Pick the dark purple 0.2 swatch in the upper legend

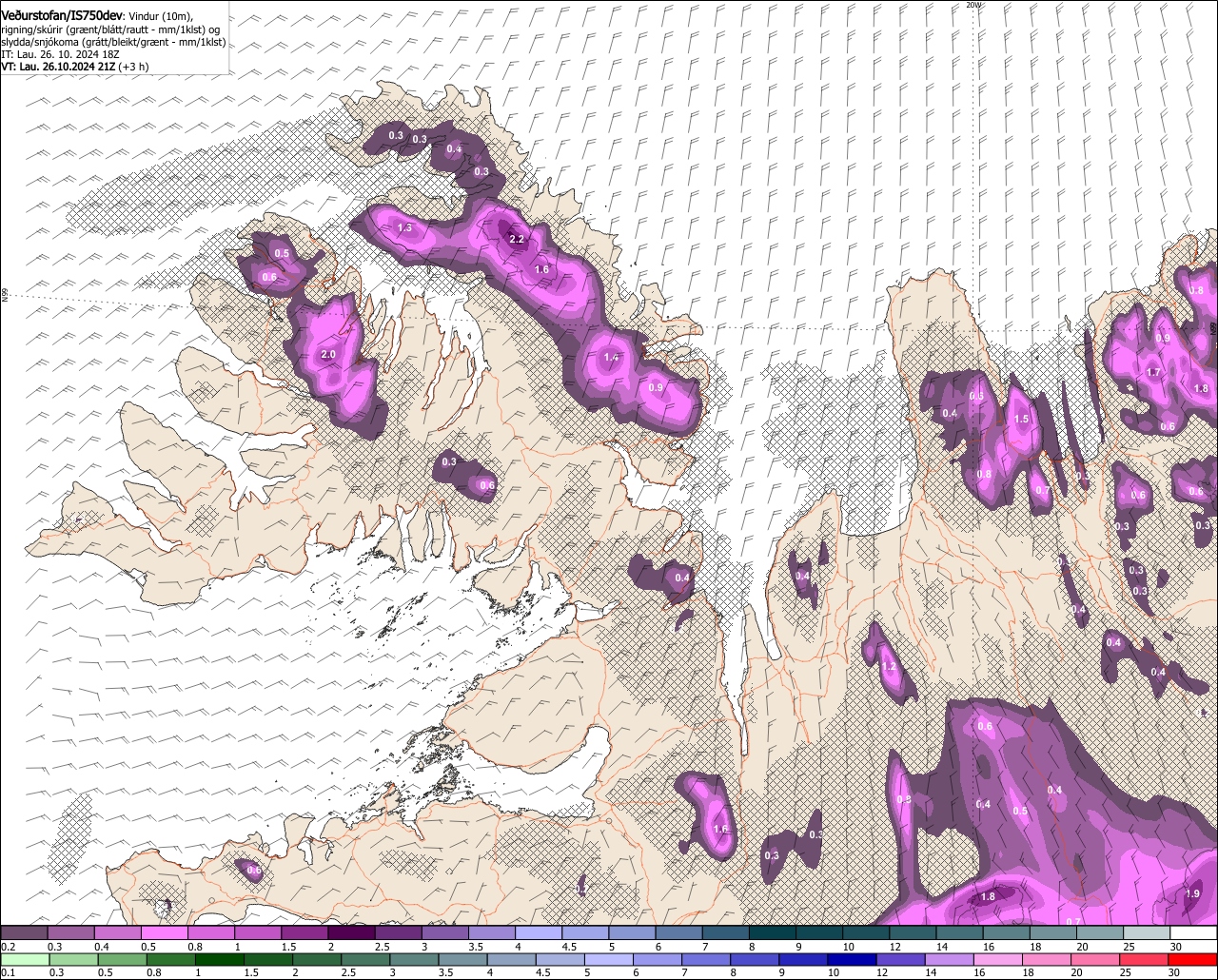pyautogui.click(x=24, y=933)
